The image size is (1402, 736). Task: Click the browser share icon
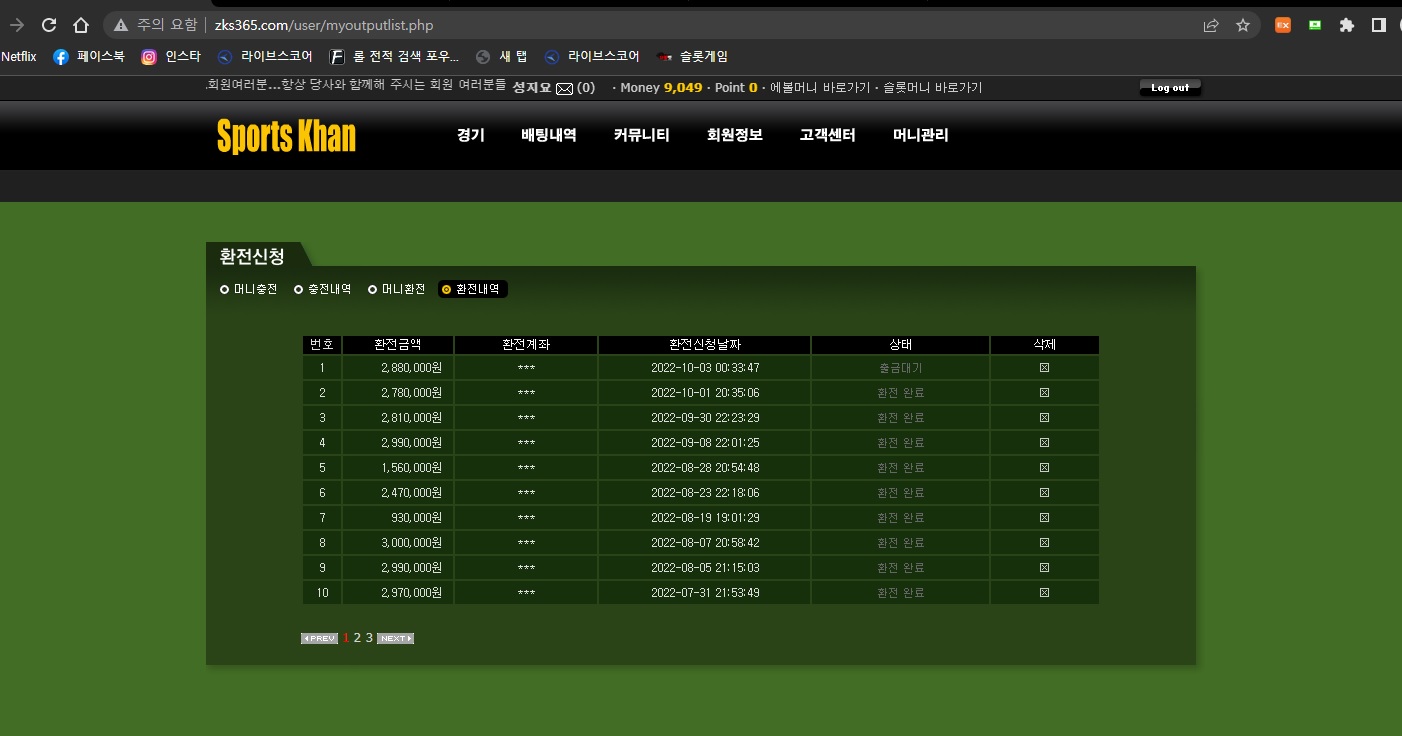coord(1211,25)
